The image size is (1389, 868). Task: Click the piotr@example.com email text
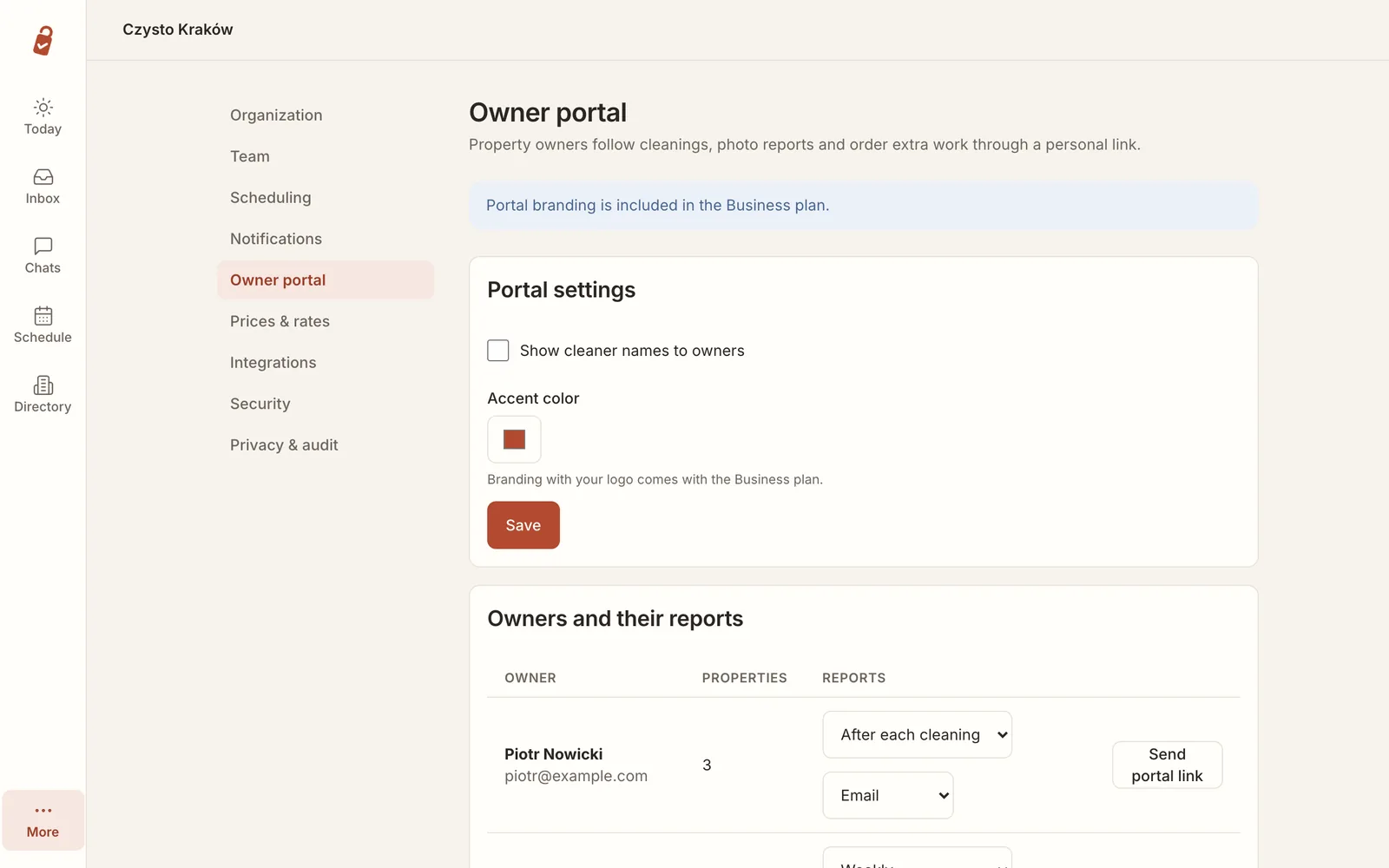(x=576, y=776)
